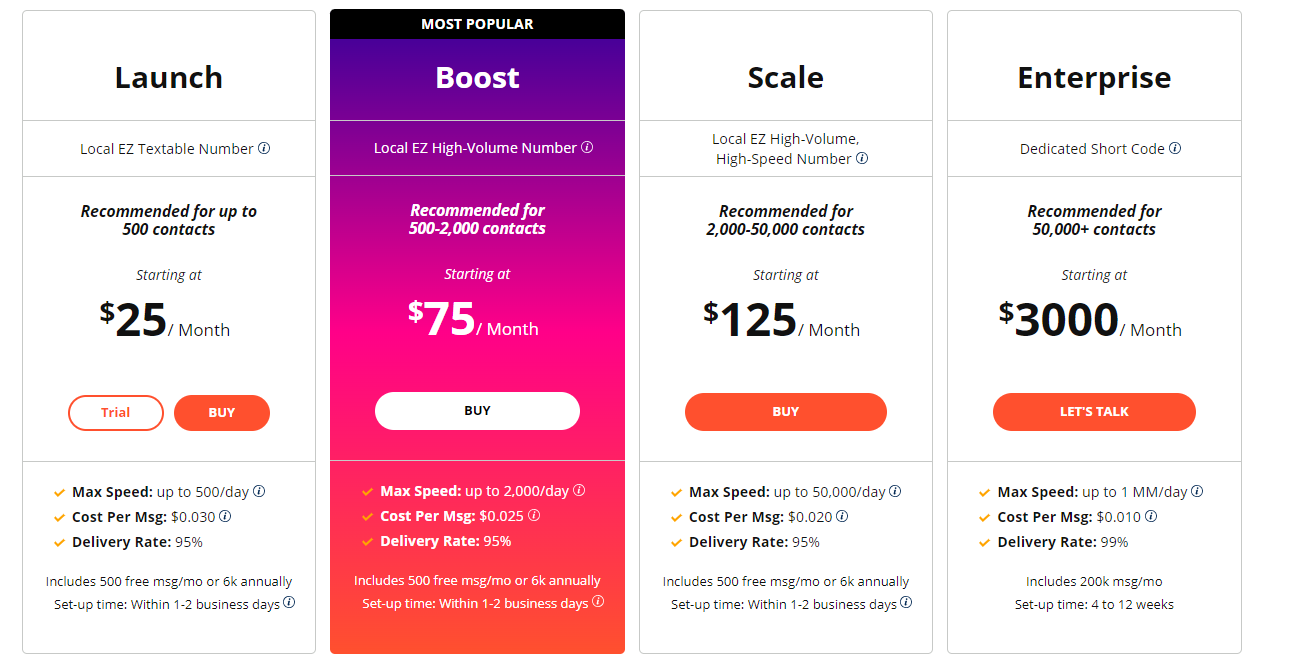Buy the Scale plan at $125/month

point(786,412)
